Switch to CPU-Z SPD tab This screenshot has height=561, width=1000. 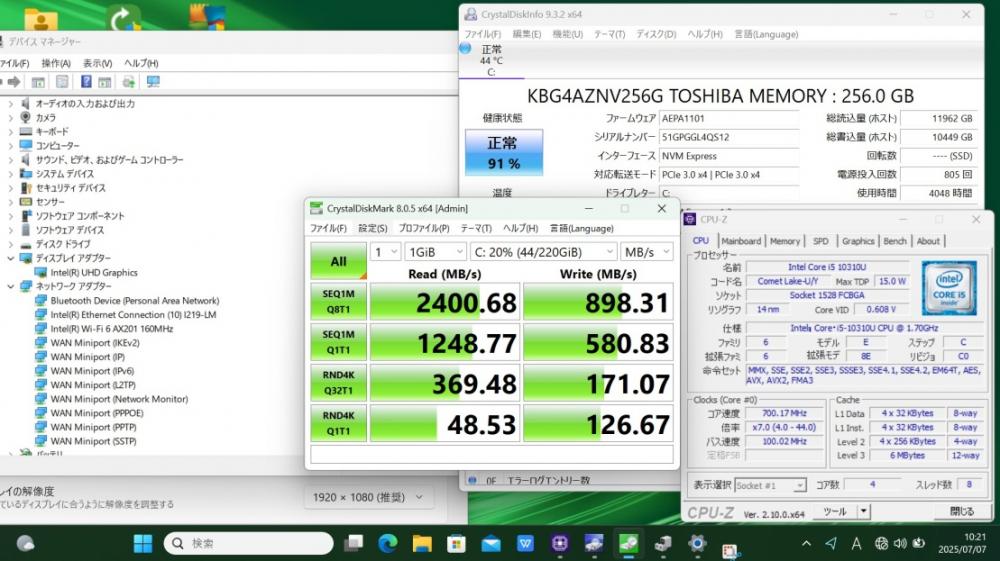pyautogui.click(x=821, y=241)
